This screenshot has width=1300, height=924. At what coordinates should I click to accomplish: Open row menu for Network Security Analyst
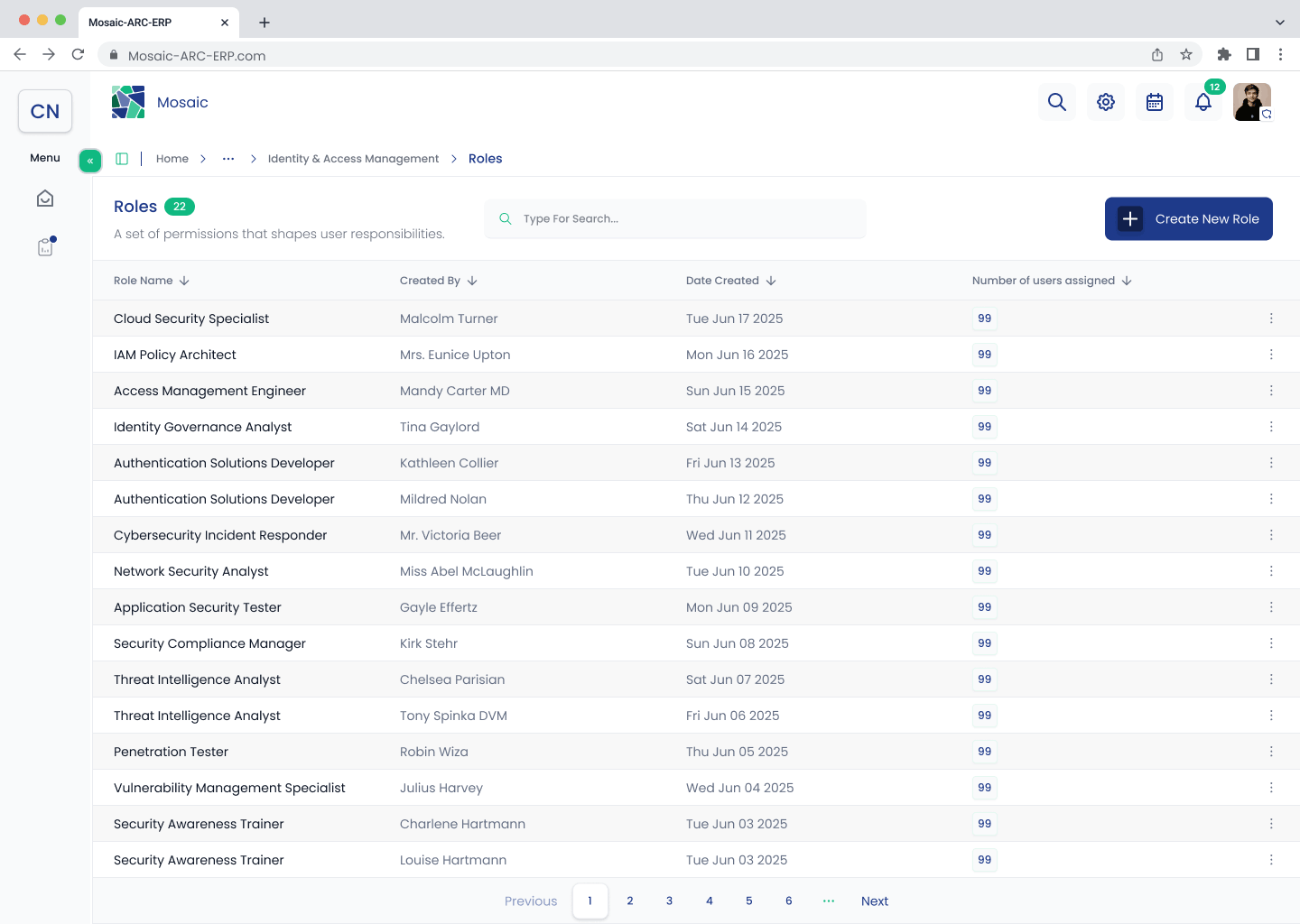(x=1271, y=571)
